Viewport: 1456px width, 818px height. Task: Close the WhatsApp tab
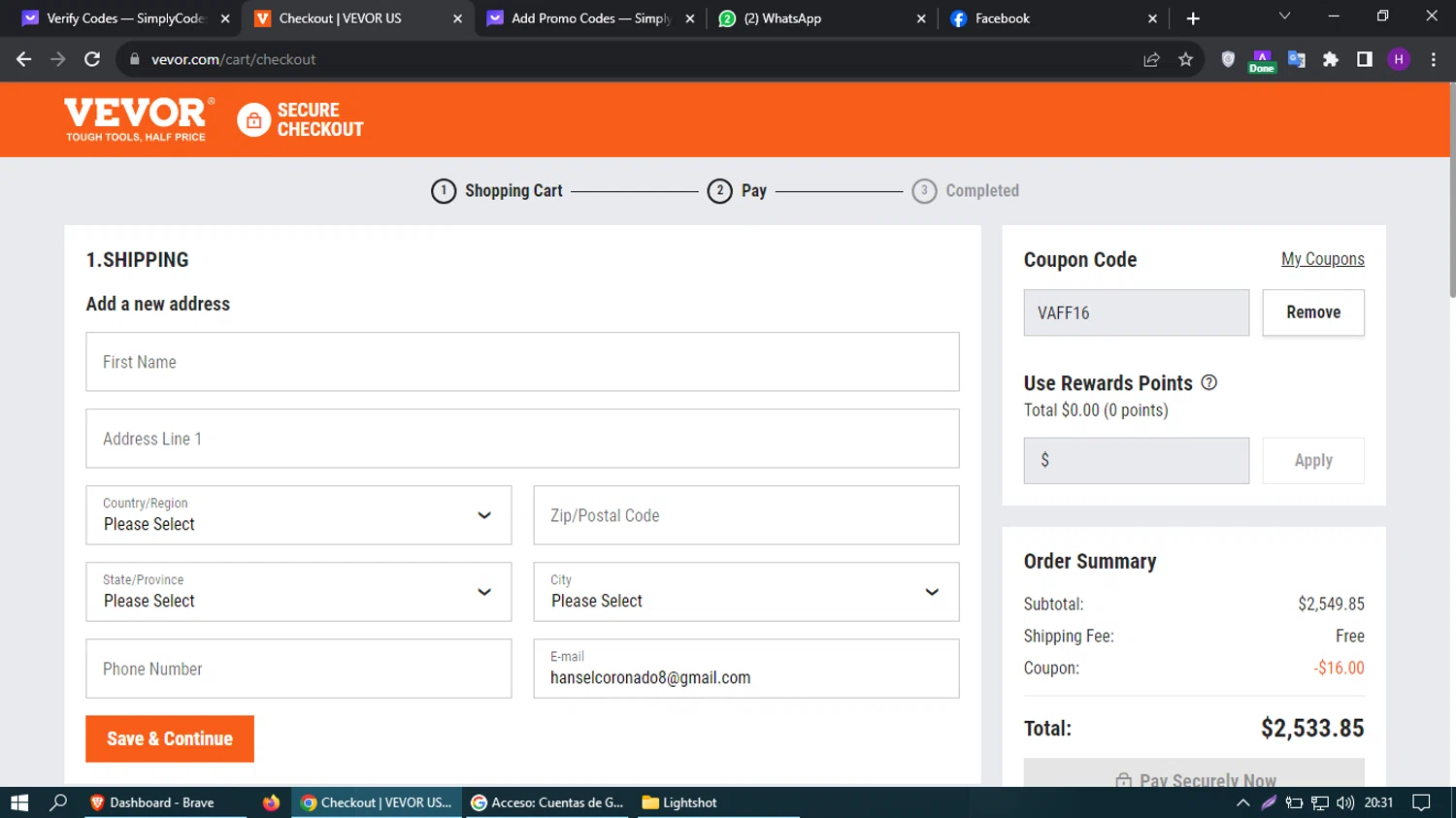pos(921,18)
